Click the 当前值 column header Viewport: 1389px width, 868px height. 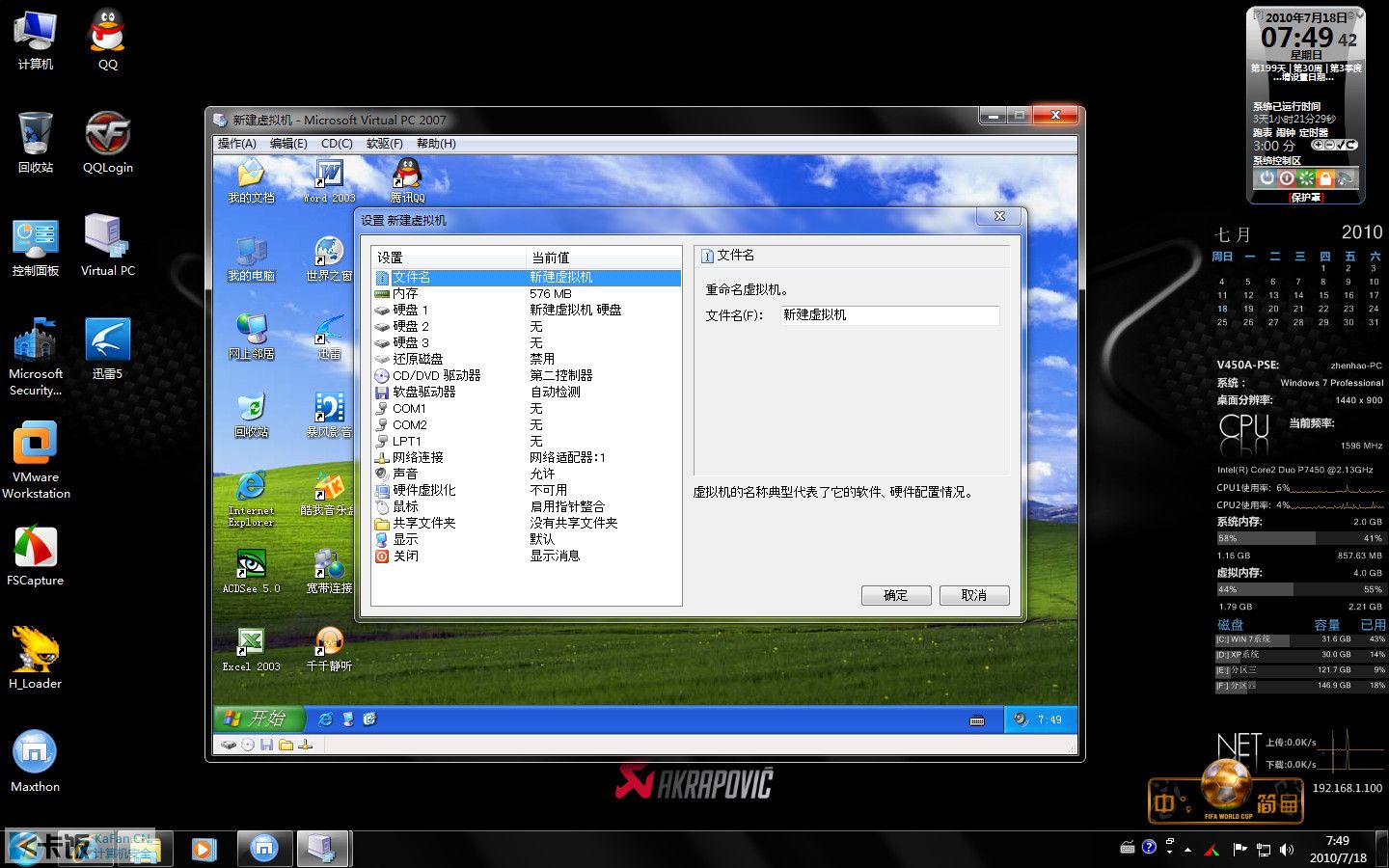click(604, 258)
